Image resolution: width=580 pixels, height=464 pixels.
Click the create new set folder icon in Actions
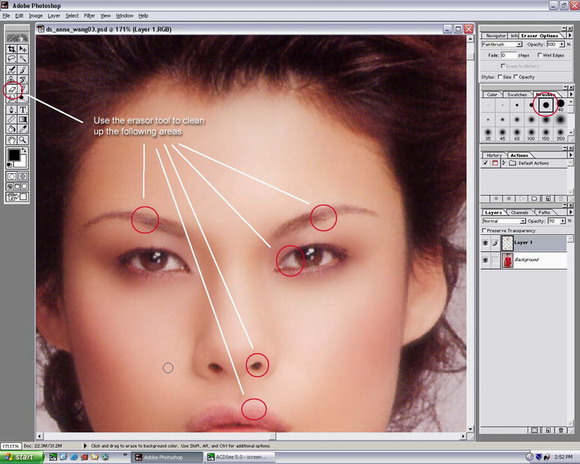point(535,199)
